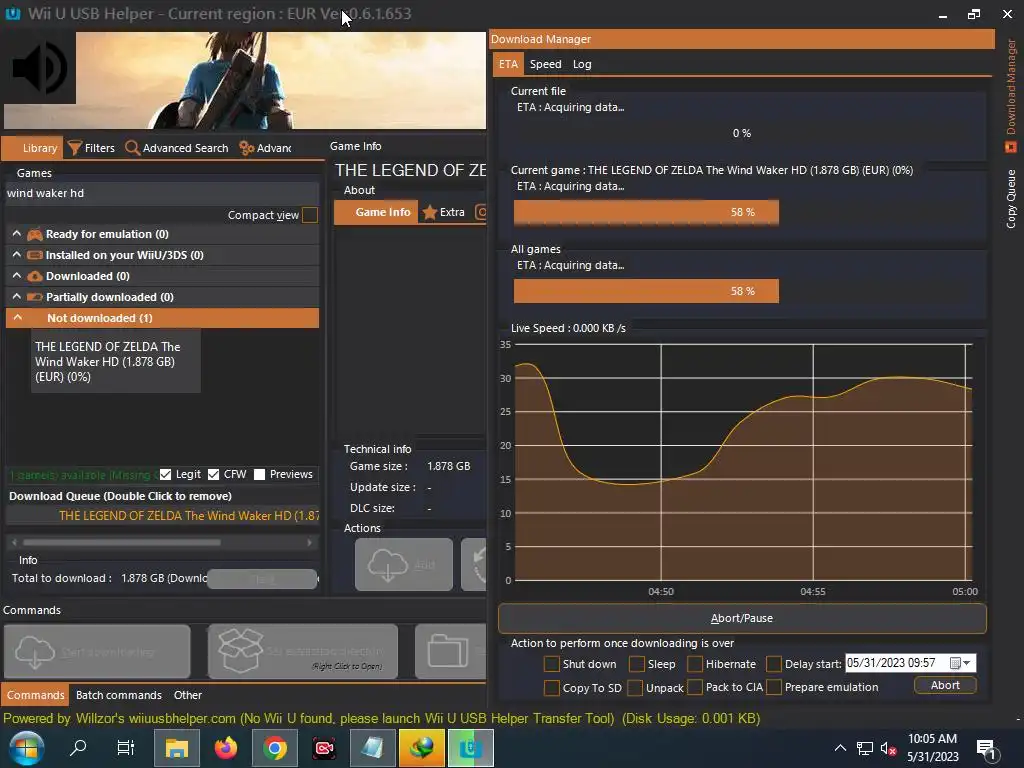This screenshot has height=768, width=1024.
Task: Collapse the Ready for emulation group
Action: tap(17, 234)
